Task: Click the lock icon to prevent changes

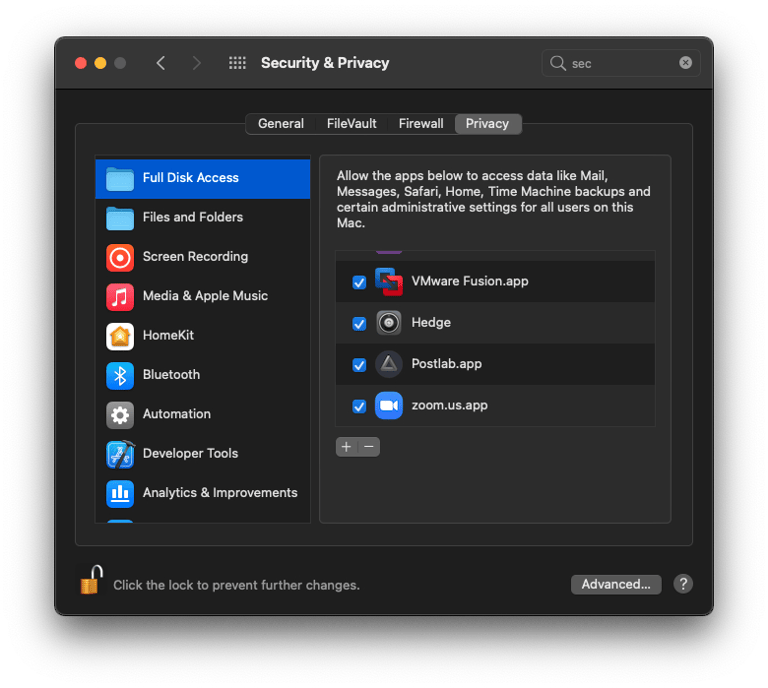Action: click(x=91, y=580)
